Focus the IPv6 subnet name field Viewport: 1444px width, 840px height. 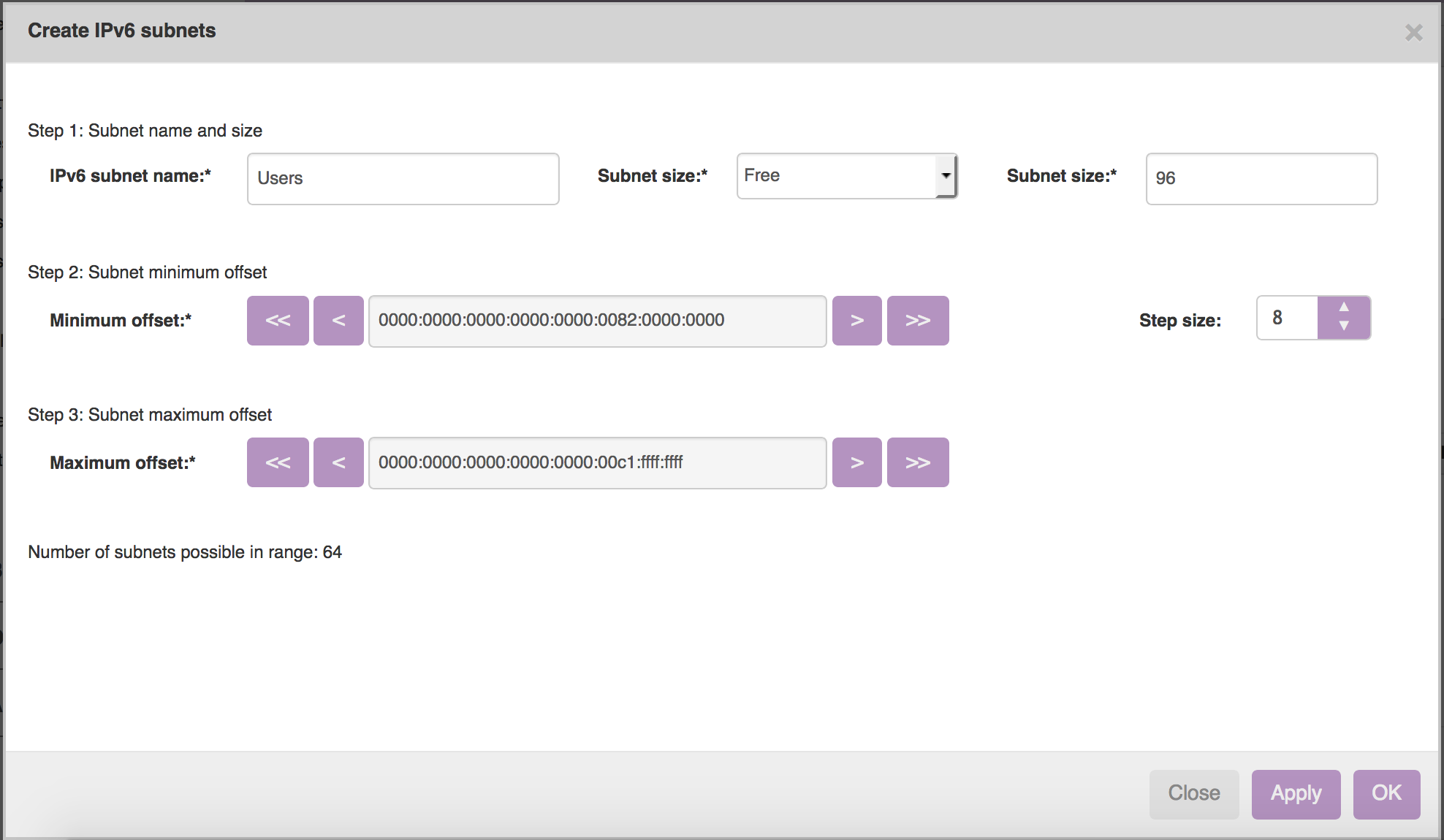coord(403,179)
